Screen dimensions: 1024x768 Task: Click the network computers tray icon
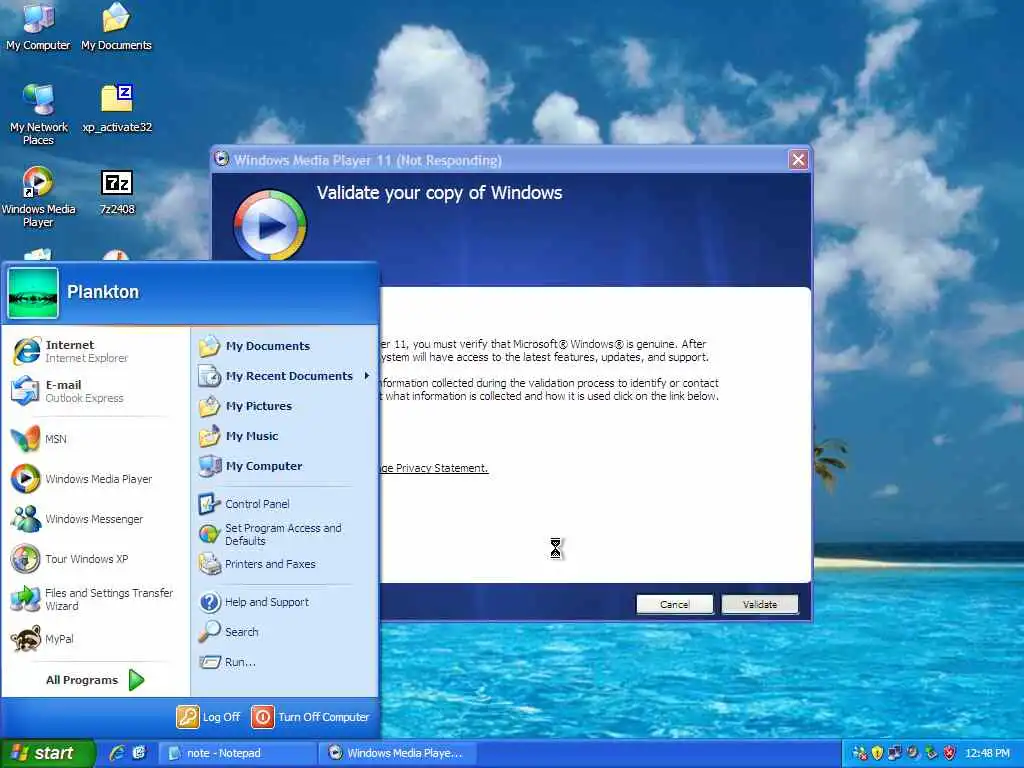(895, 754)
